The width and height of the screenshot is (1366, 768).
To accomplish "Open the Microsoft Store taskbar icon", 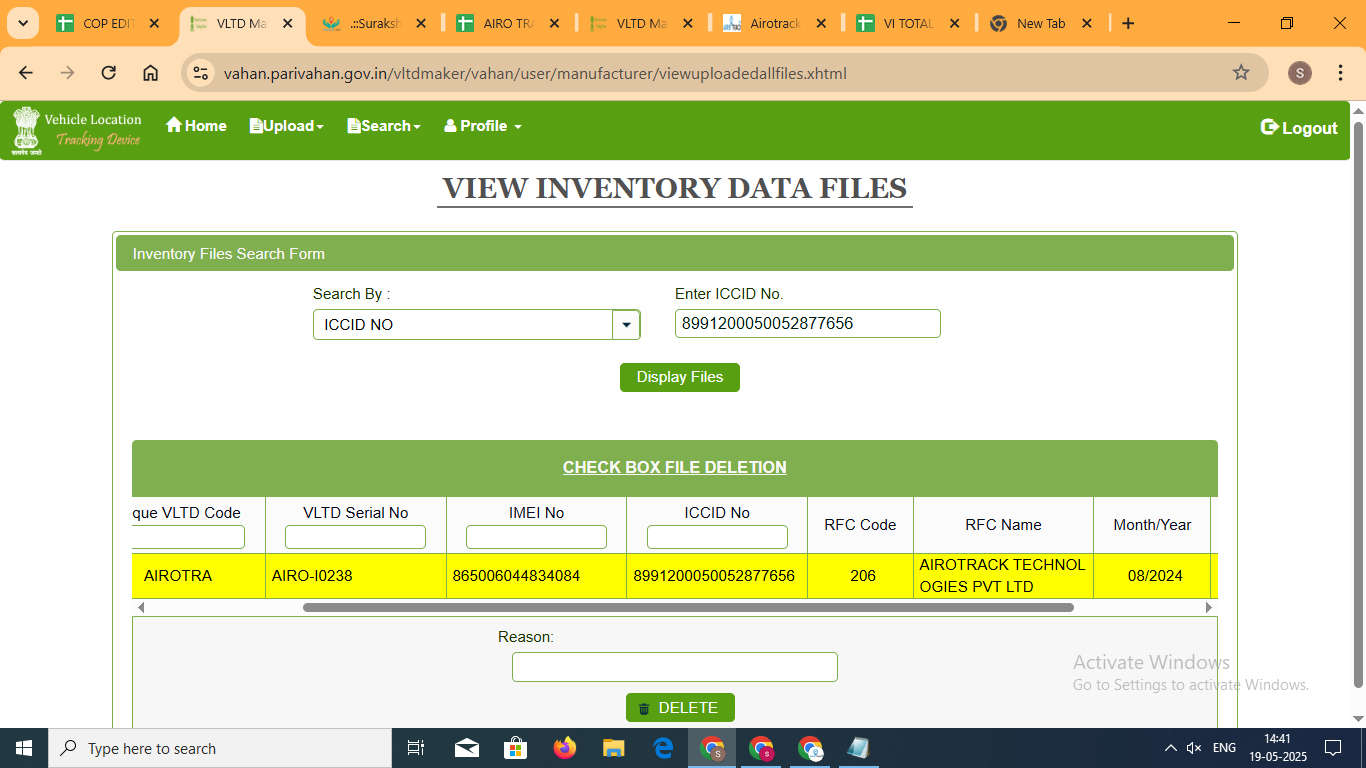I will [515, 748].
